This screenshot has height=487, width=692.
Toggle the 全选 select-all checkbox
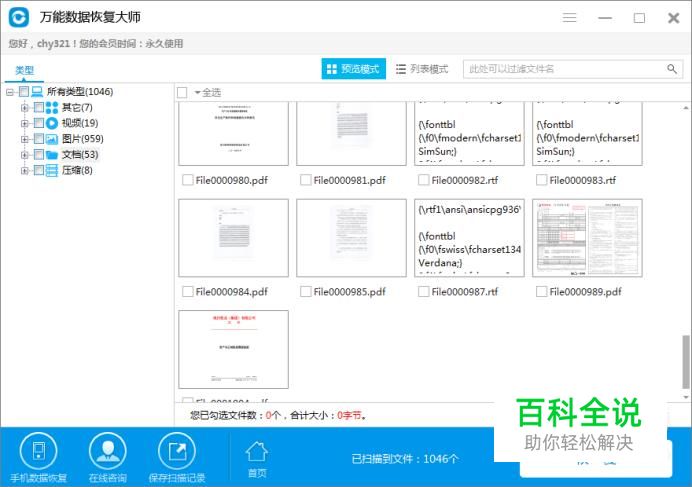click(182, 93)
